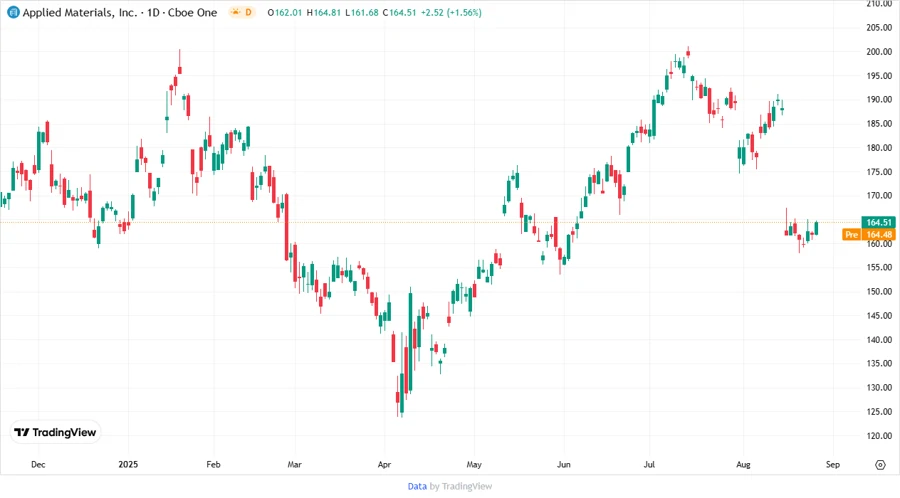Click the 155.00 price axis label

[879, 267]
